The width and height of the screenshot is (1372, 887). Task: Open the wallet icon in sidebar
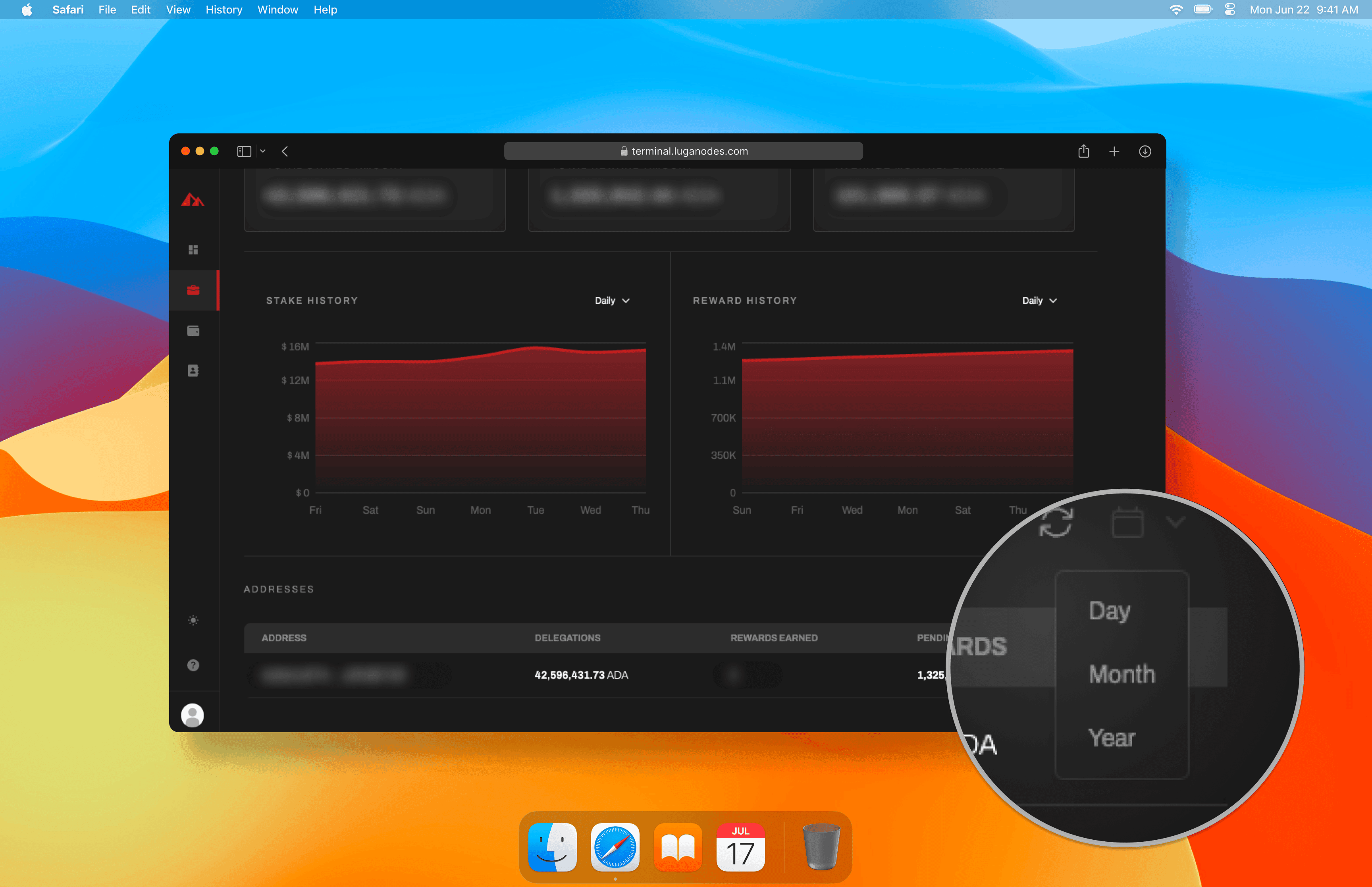(193, 331)
